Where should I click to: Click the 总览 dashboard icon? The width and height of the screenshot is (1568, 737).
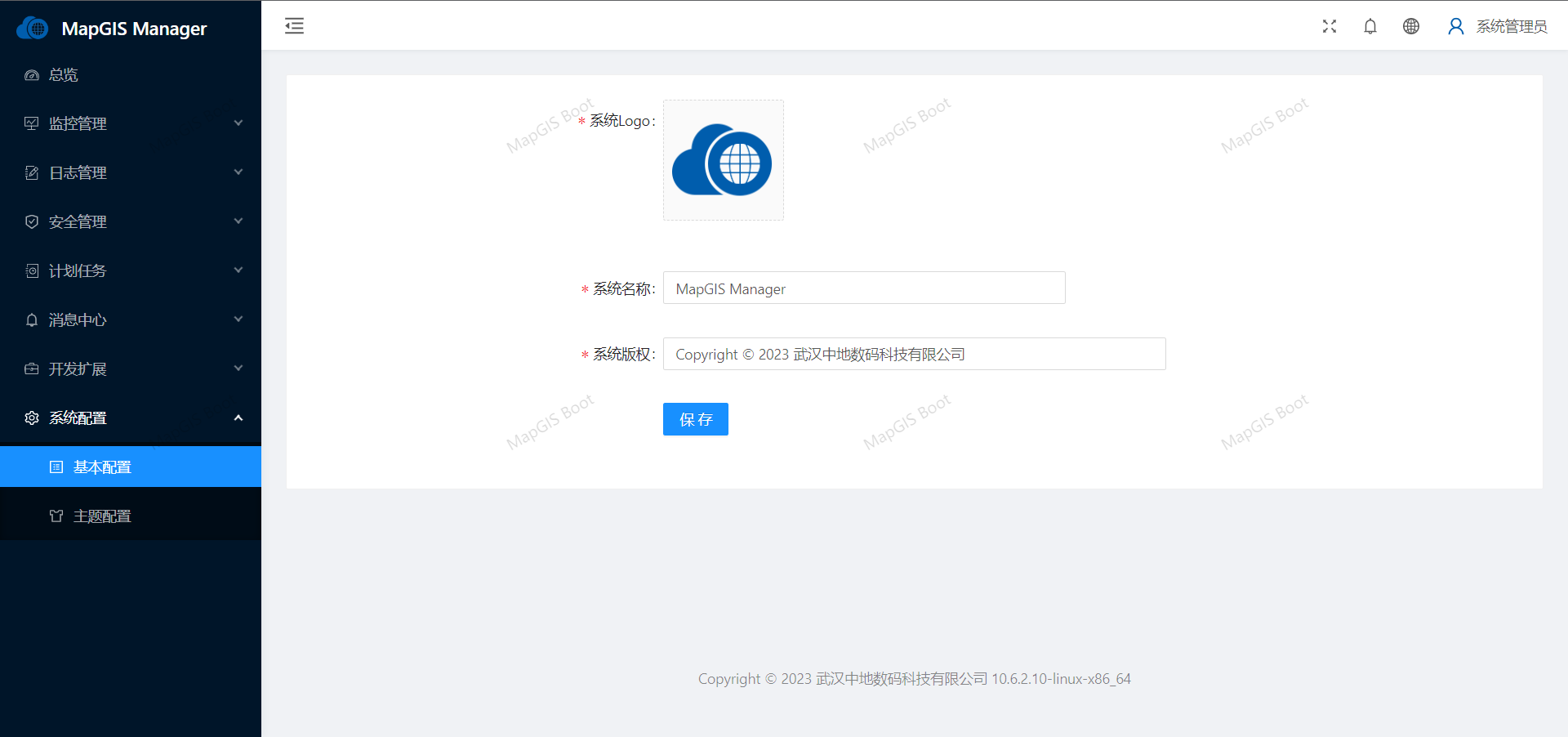(x=32, y=75)
